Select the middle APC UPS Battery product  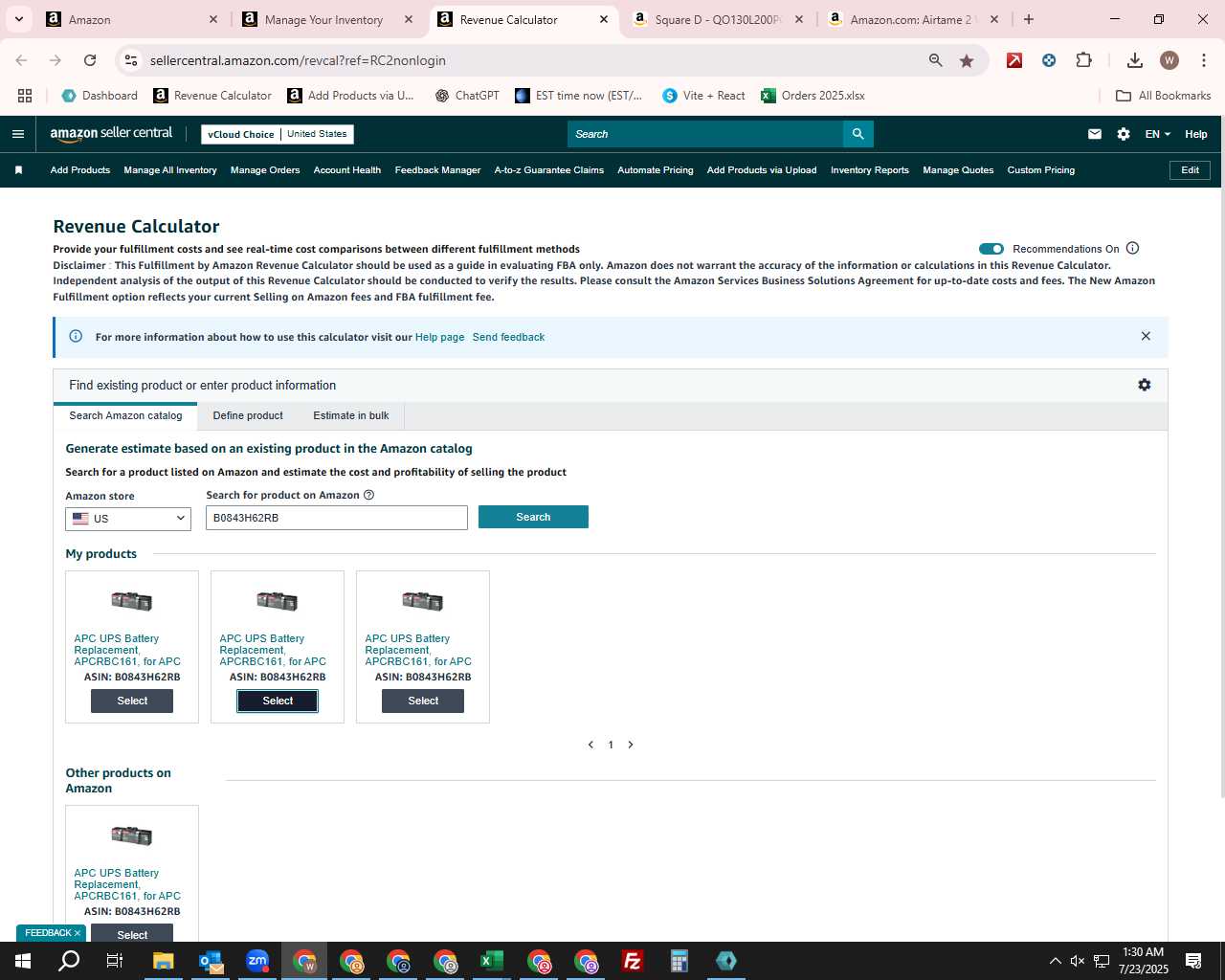[x=278, y=701]
